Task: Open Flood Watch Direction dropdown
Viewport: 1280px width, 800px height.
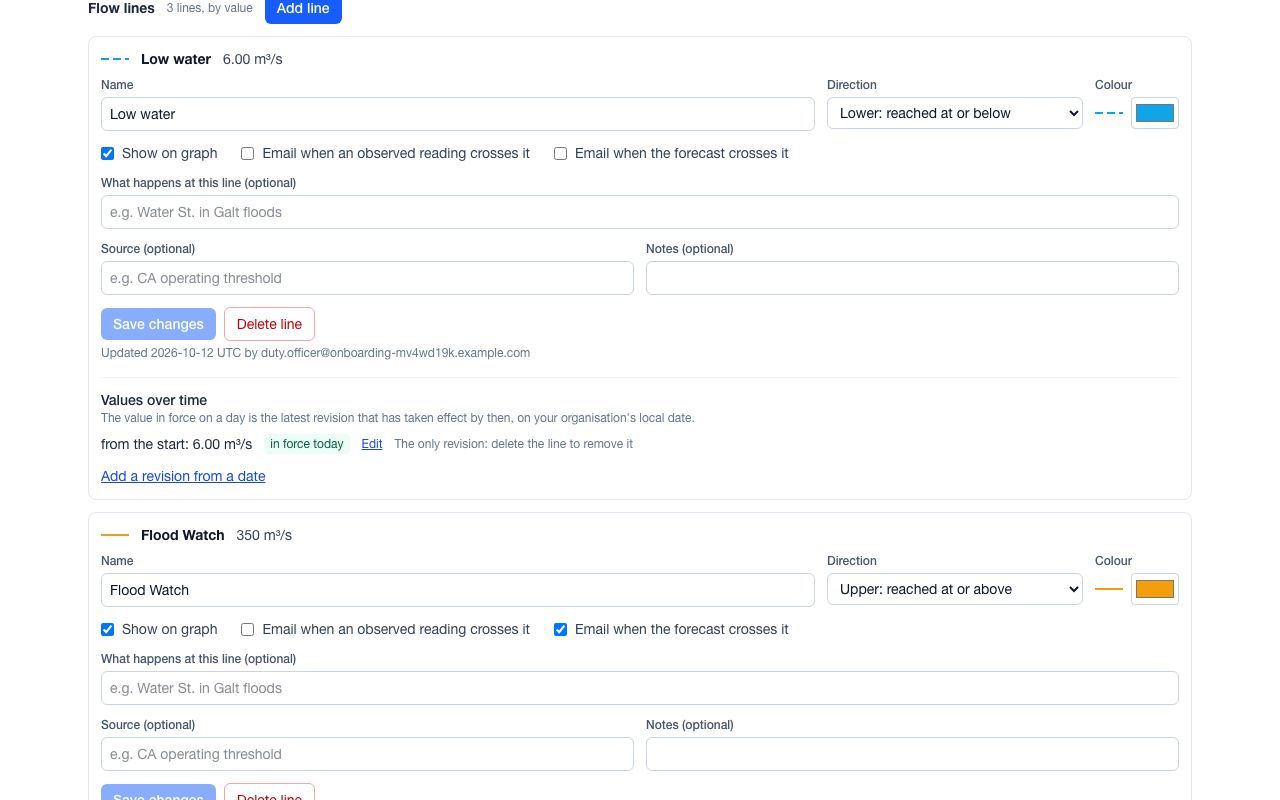Action: pyautogui.click(x=955, y=589)
